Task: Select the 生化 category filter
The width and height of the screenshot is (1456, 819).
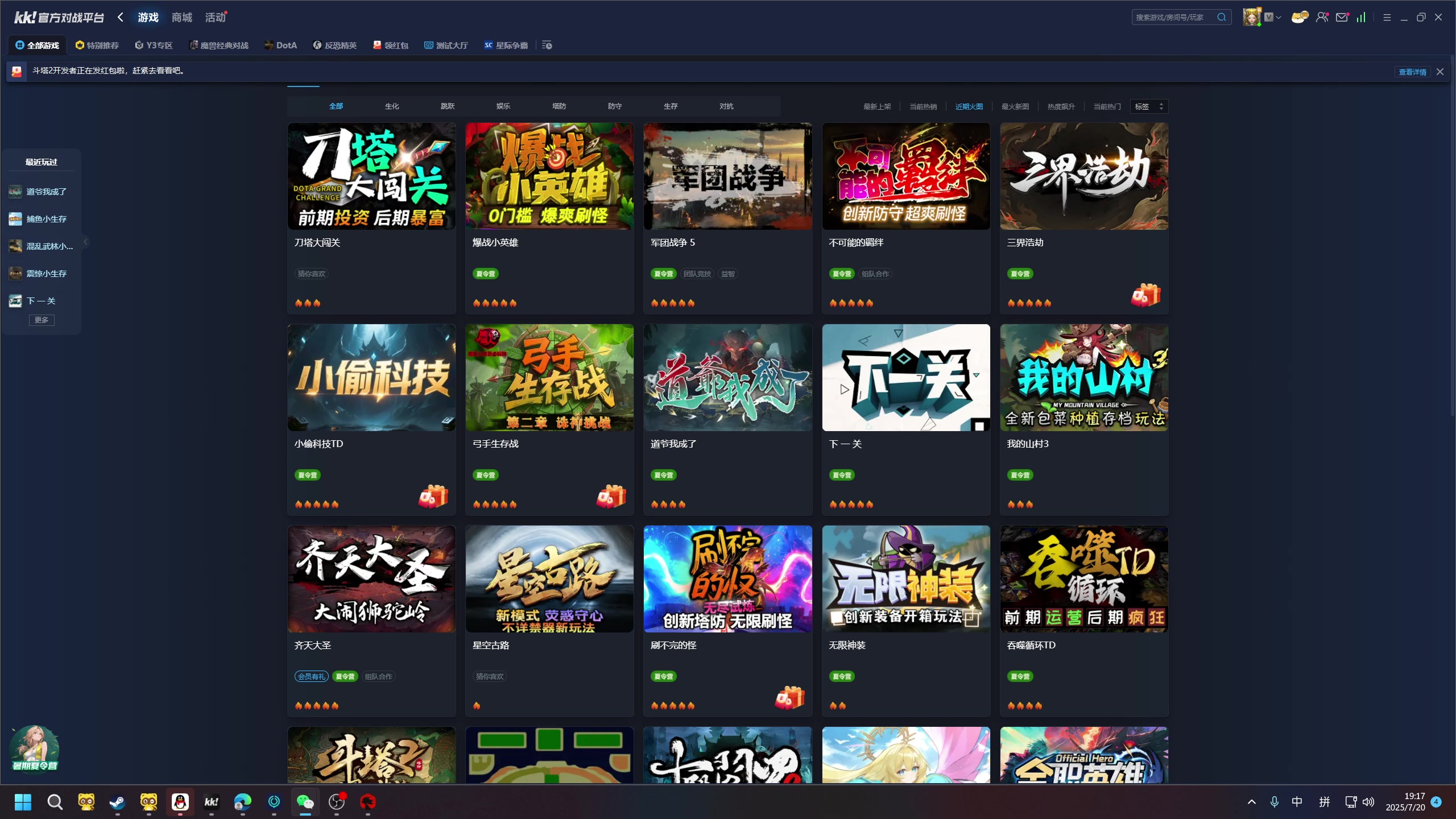Action: (392, 106)
